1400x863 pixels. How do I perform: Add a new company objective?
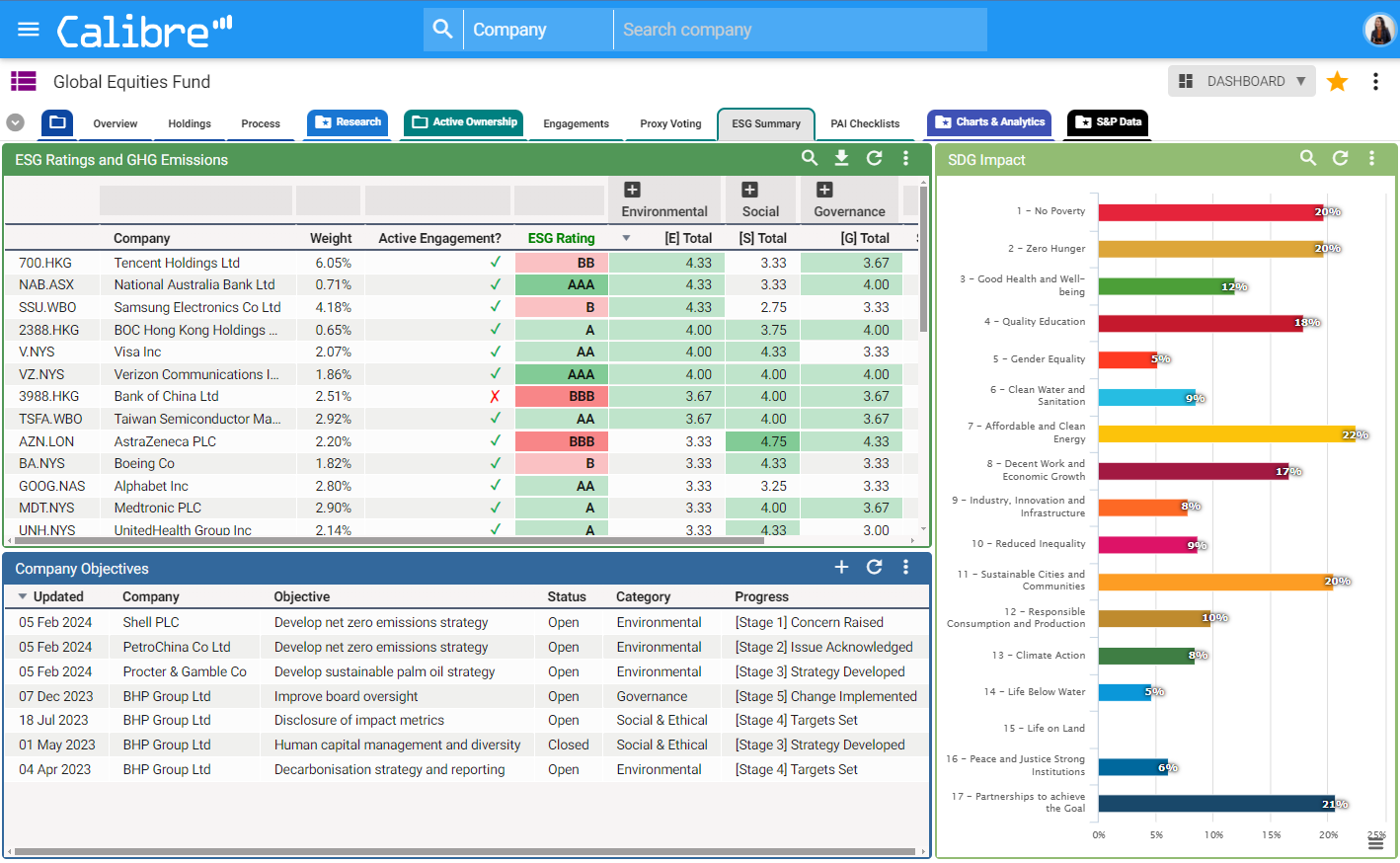[x=842, y=567]
